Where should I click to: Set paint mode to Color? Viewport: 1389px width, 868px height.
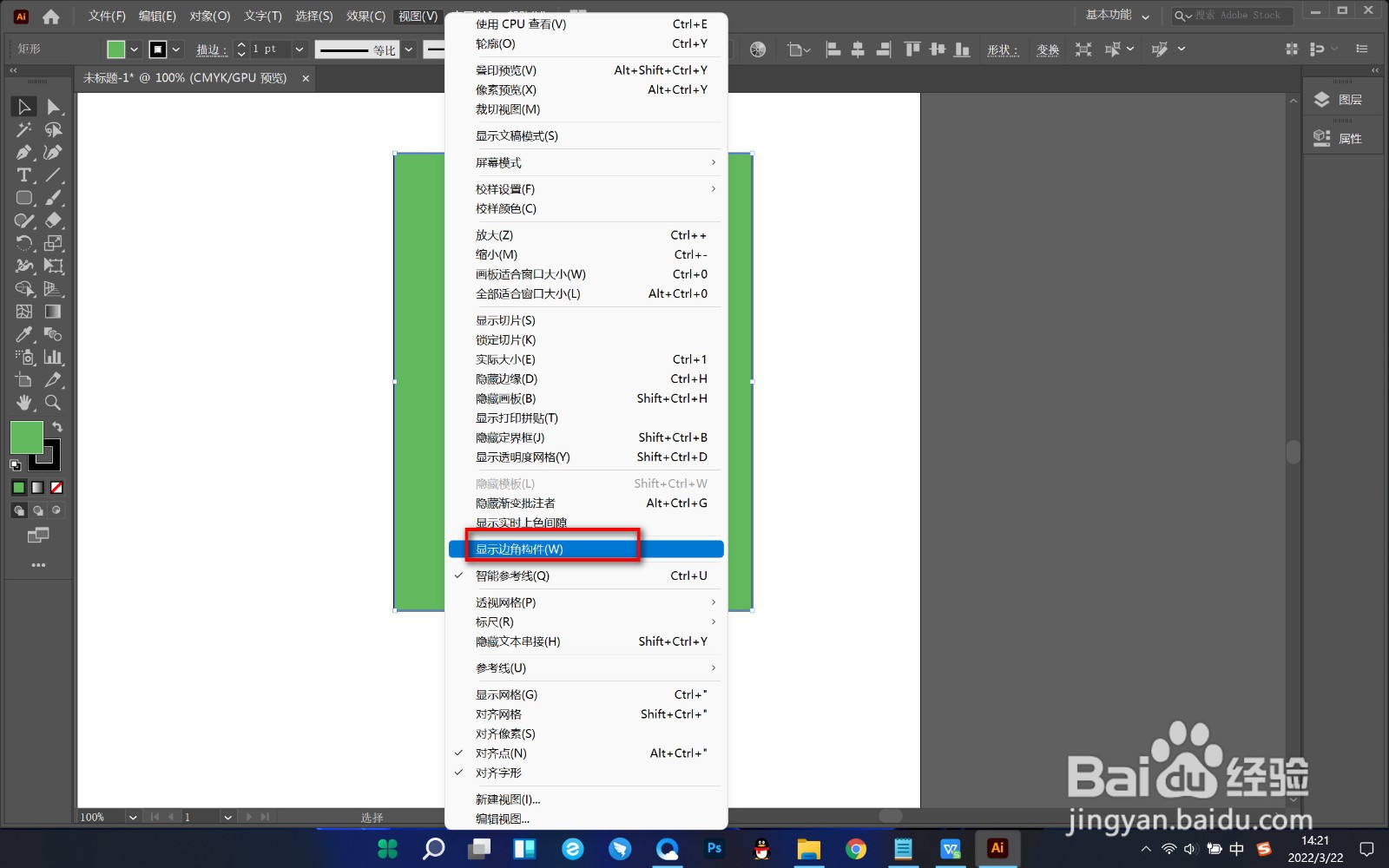(x=18, y=488)
